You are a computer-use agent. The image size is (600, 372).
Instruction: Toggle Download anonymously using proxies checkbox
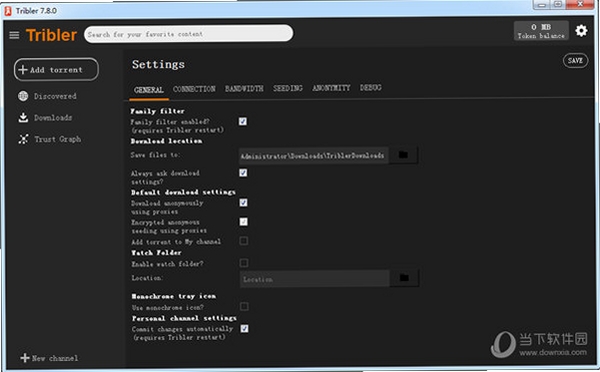tap(243, 202)
